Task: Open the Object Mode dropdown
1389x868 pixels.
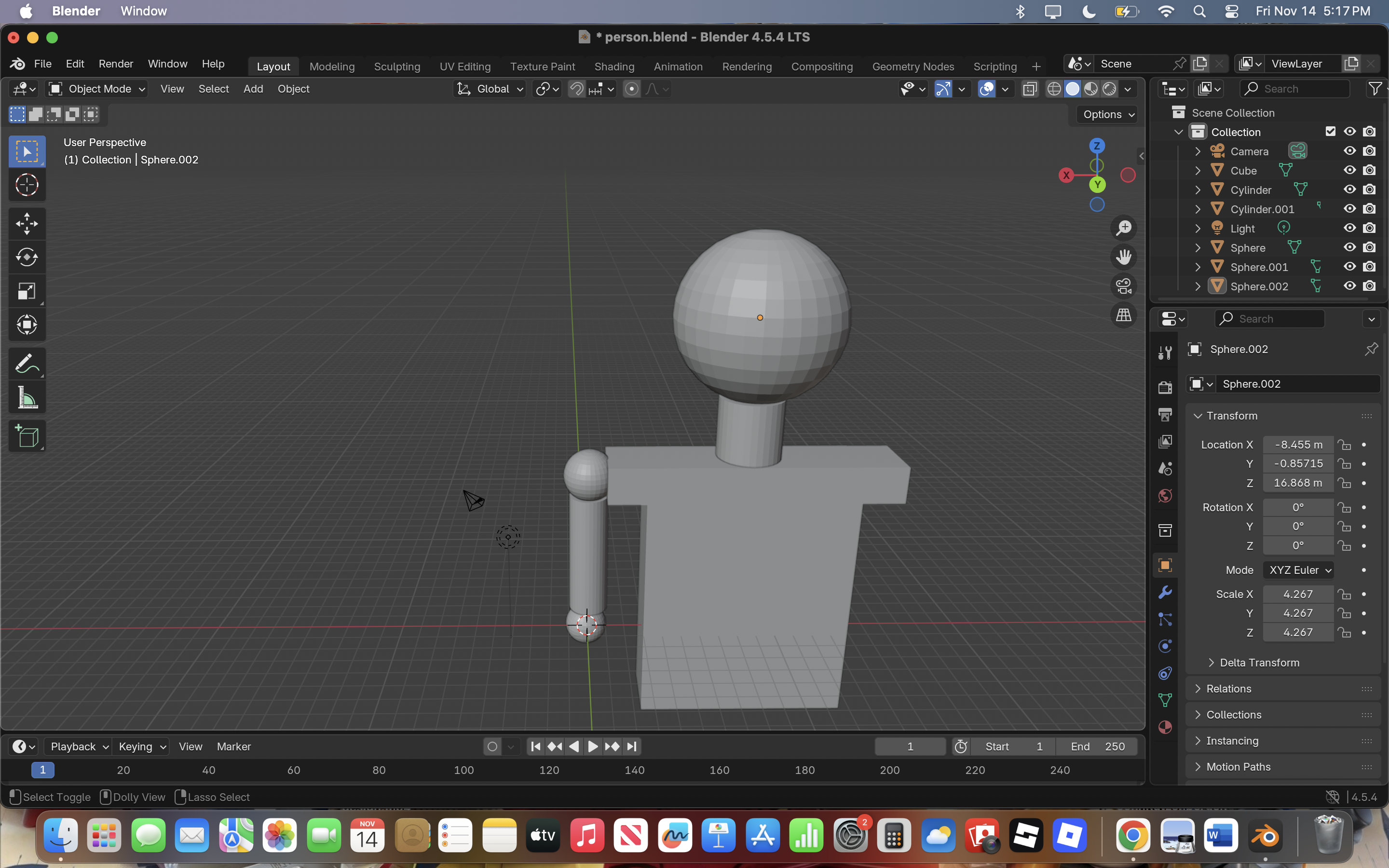Action: pos(97,89)
